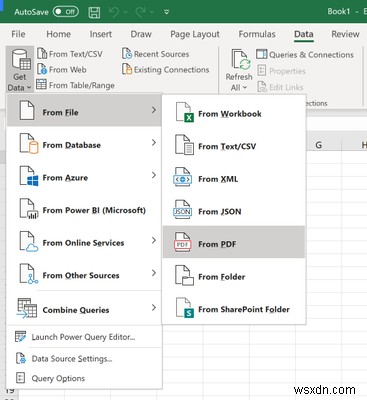Image resolution: width=367 pixels, height=400 pixels.
Task: Click the XML file icon
Action: pyautogui.click(x=182, y=178)
